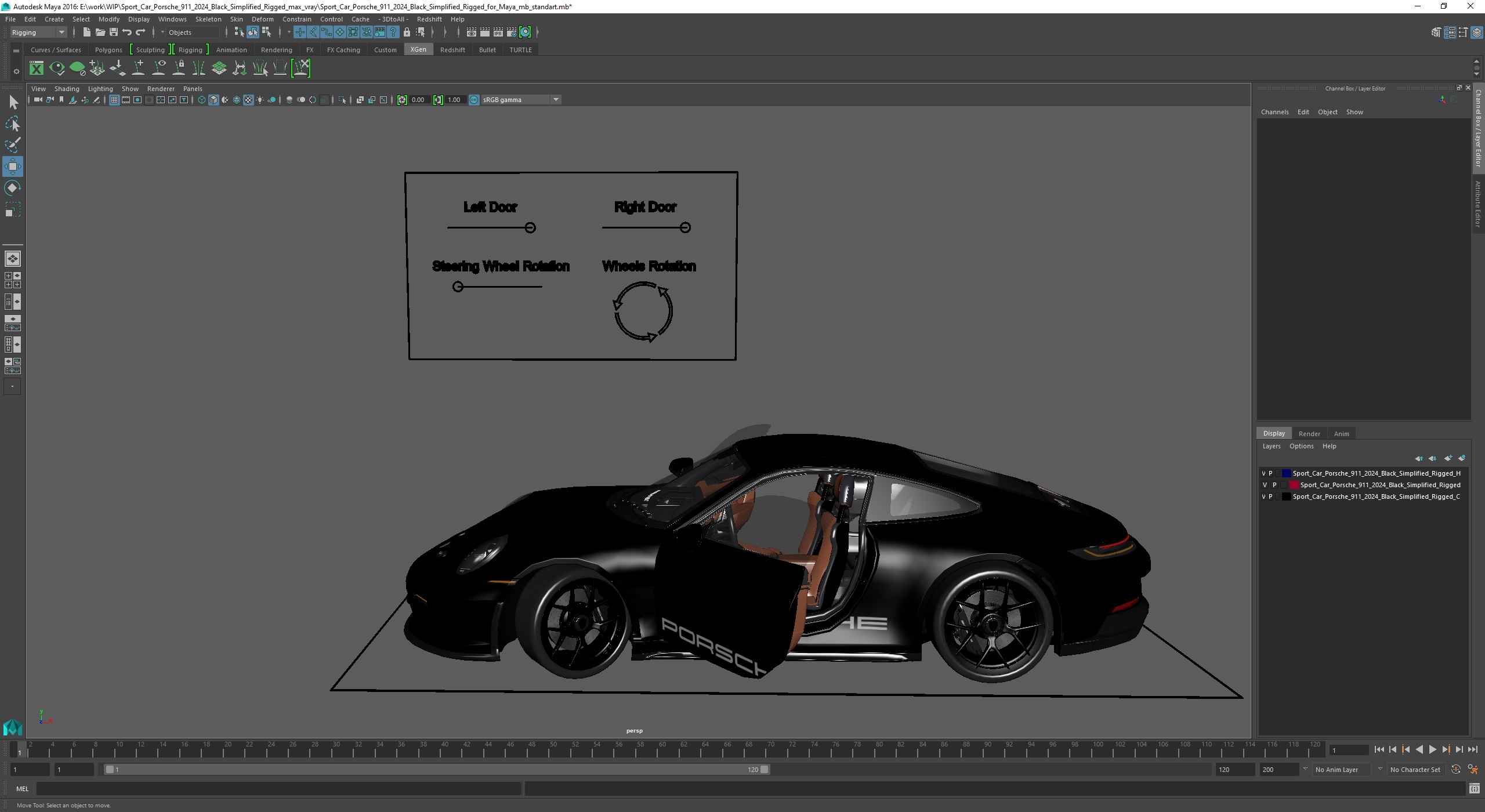Open the Deform menu
This screenshot has height=812, width=1485.
tap(262, 19)
